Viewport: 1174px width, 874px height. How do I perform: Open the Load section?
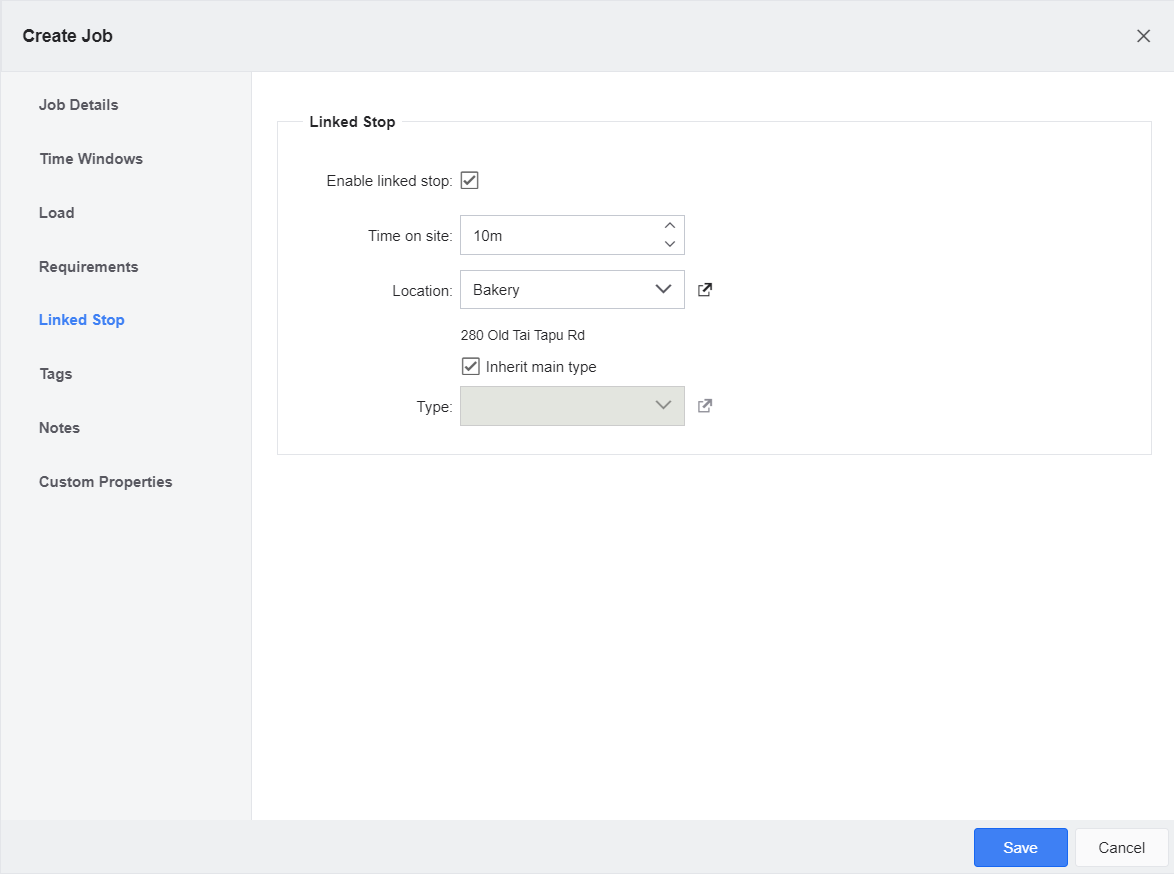pyautogui.click(x=56, y=213)
